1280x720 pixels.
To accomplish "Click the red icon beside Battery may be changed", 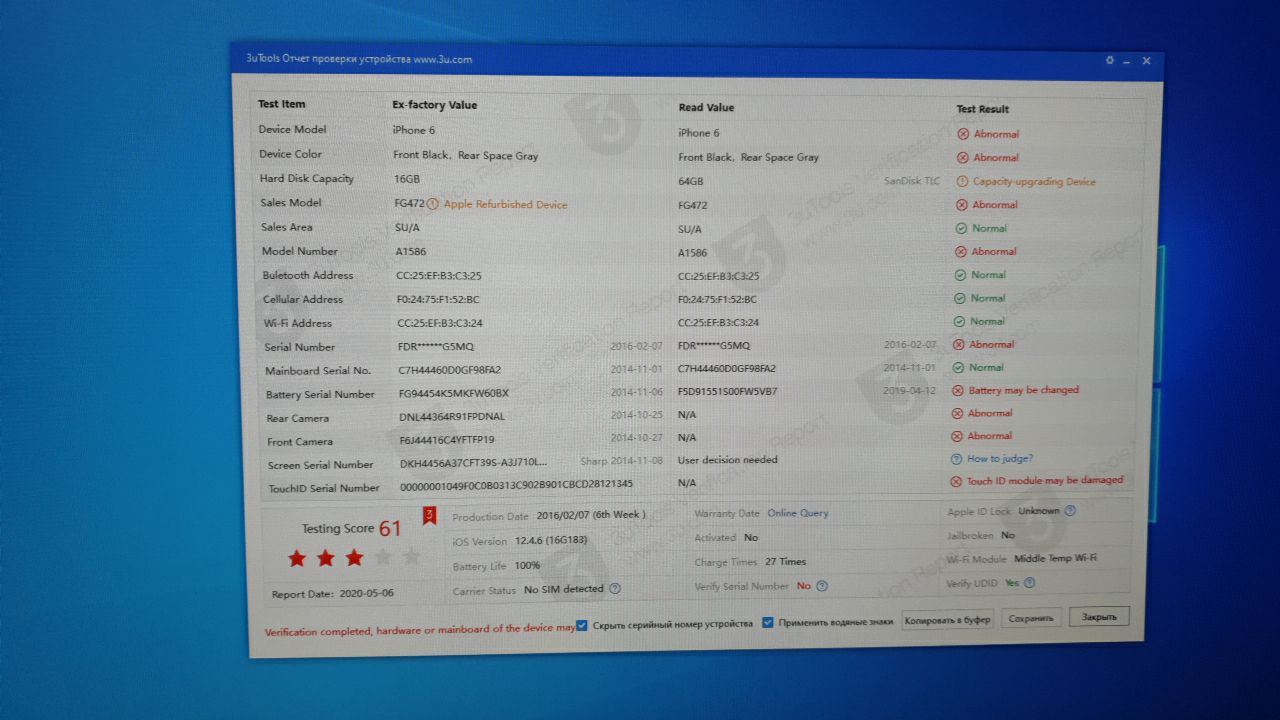I will [x=958, y=391].
